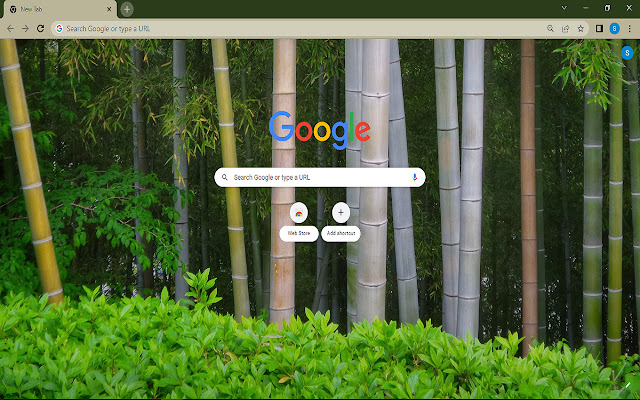Screen dimensions: 640x400
Task: Select the New Tab tab
Action: pos(60,9)
